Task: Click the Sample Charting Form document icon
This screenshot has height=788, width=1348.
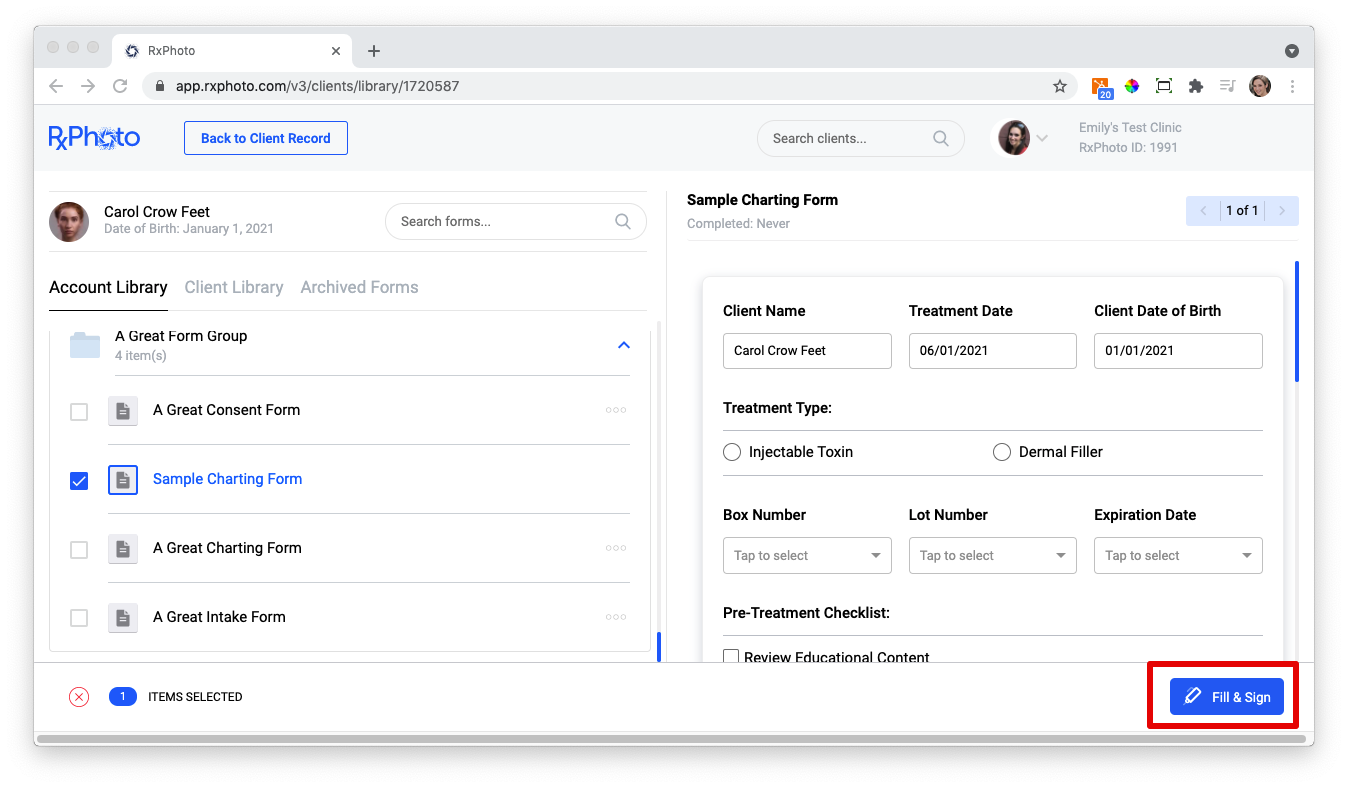Action: (x=123, y=480)
